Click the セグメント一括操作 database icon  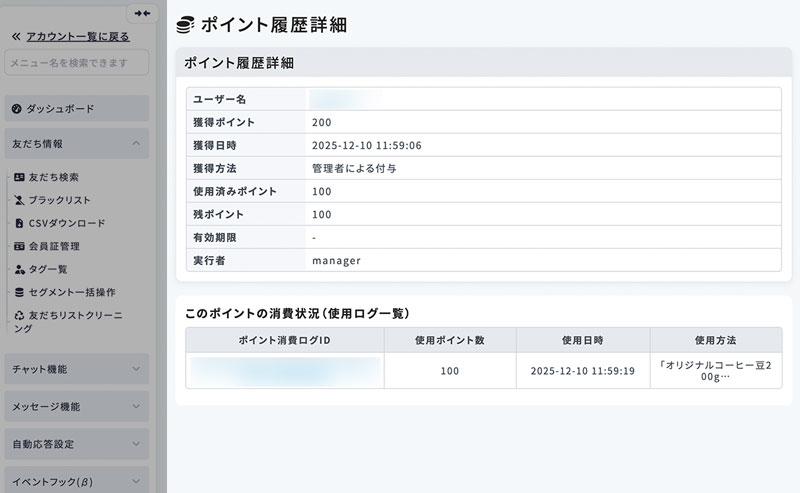coord(19,292)
